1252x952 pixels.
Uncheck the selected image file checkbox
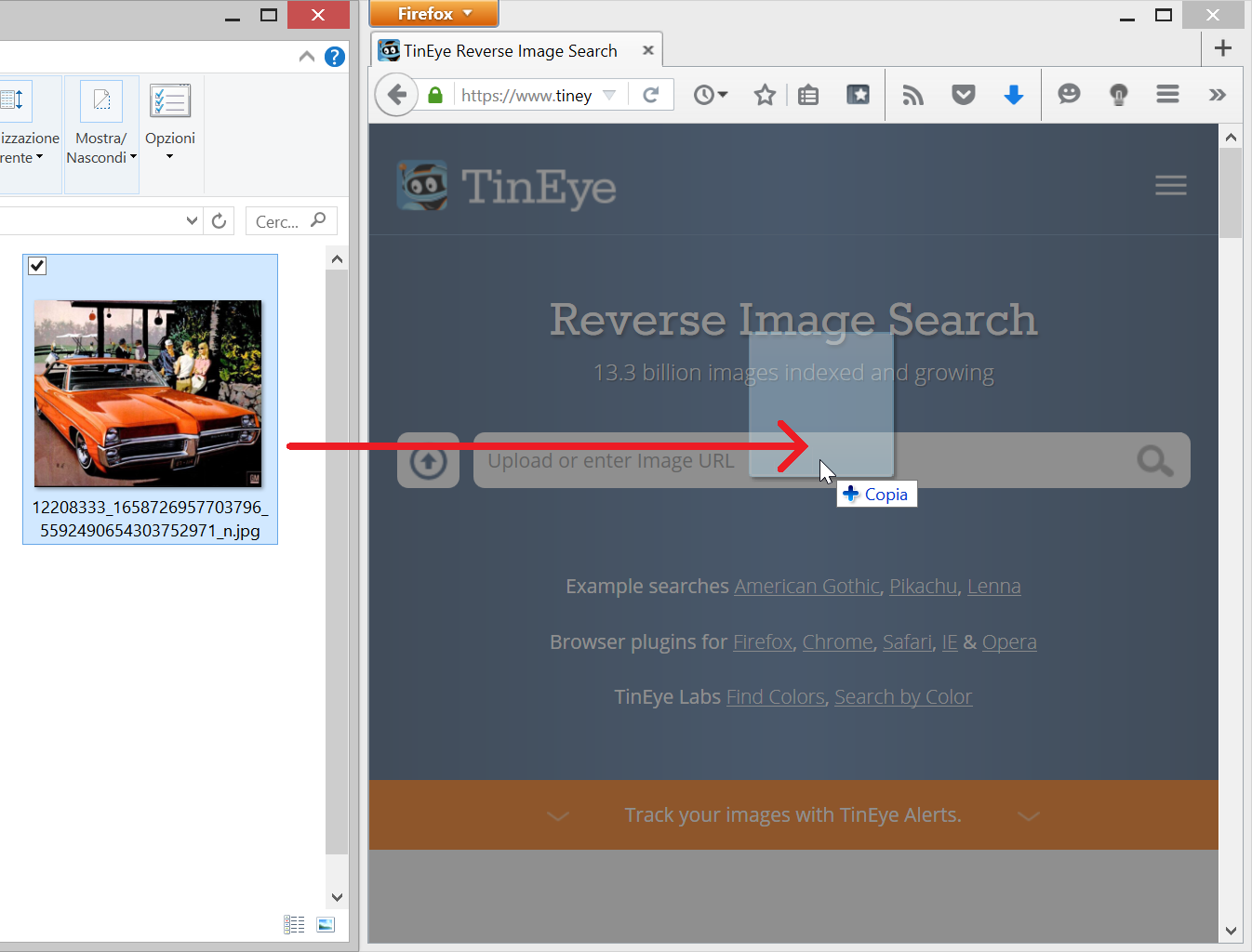(37, 266)
